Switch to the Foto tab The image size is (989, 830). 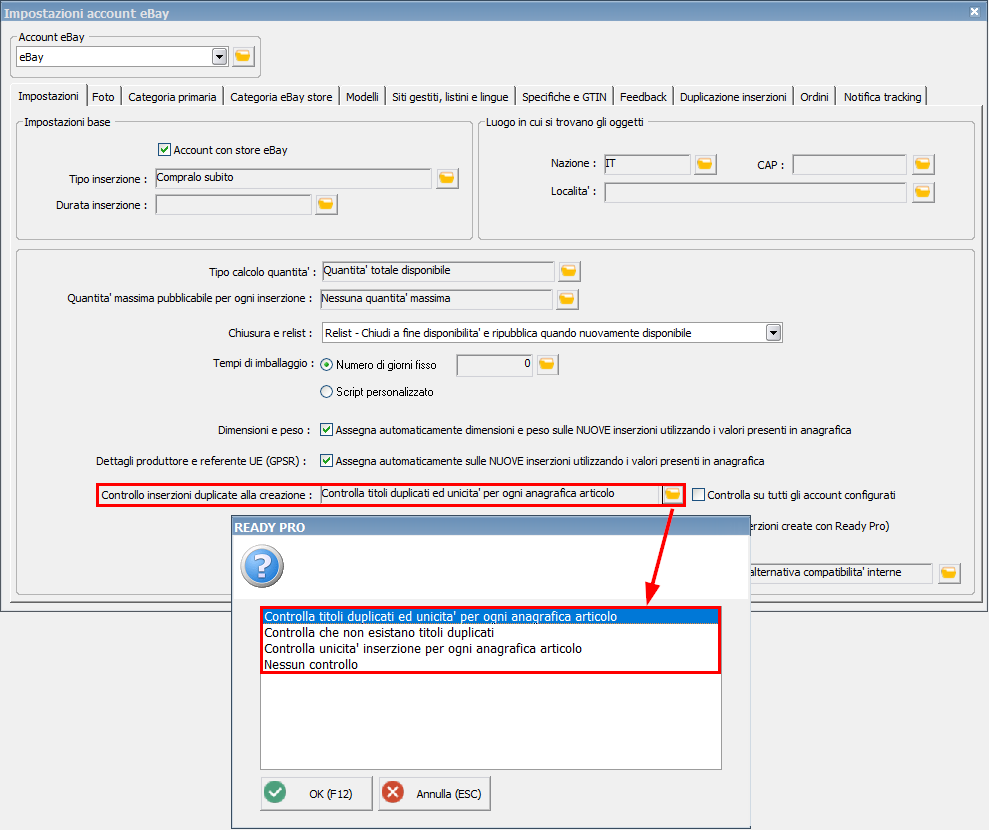pyautogui.click(x=103, y=96)
